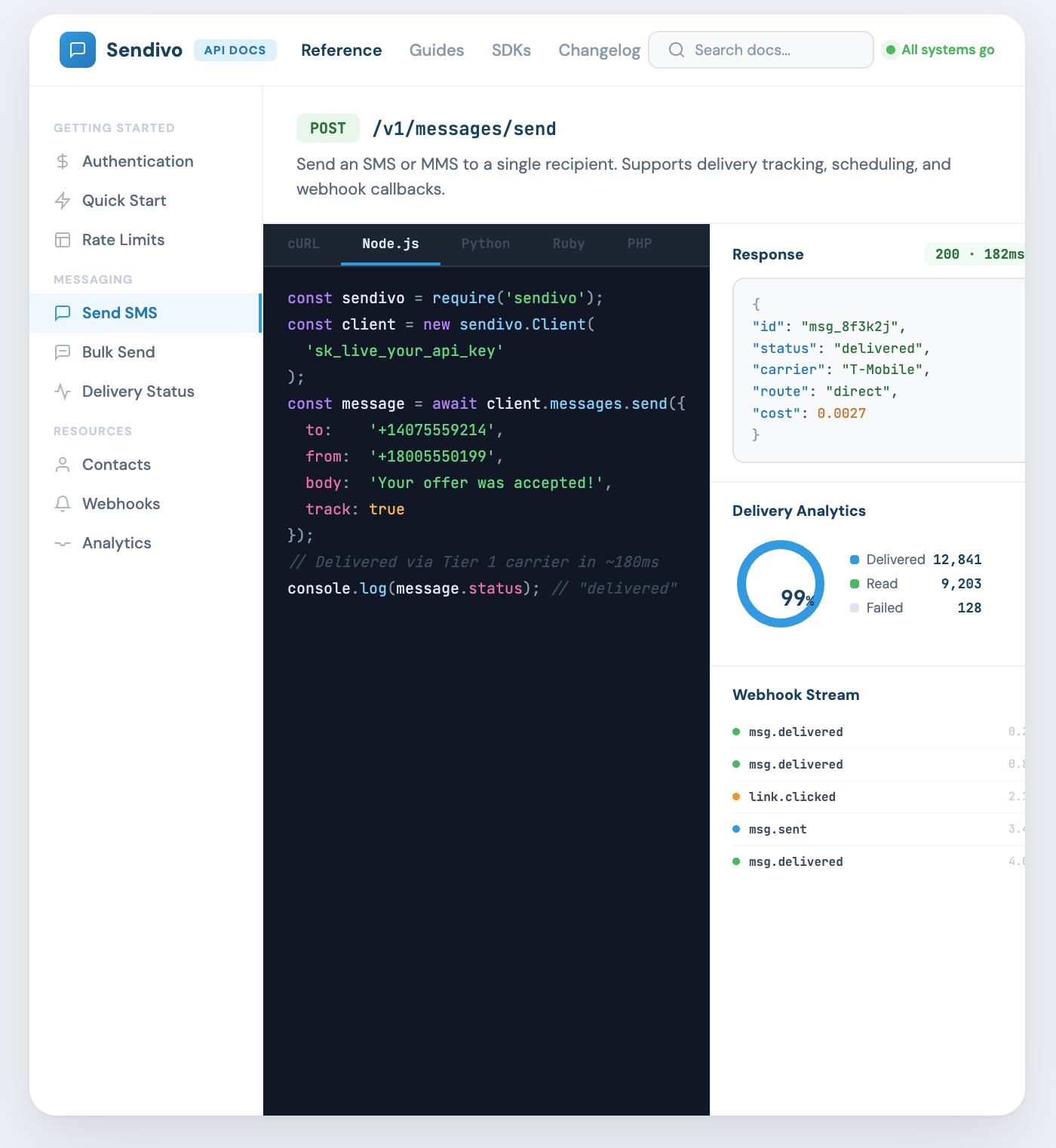Click the Send SMS chat bubble icon

coord(63,312)
